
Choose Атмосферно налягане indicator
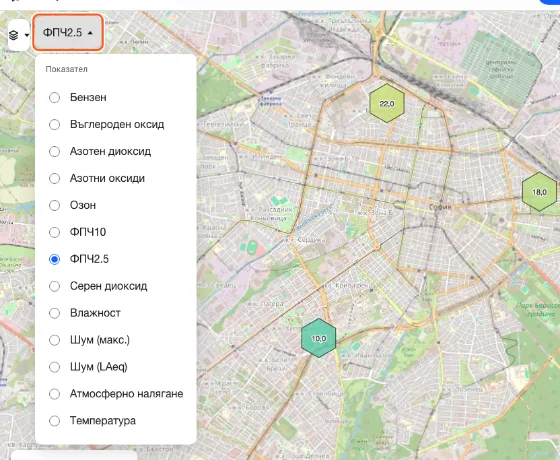pos(54,394)
